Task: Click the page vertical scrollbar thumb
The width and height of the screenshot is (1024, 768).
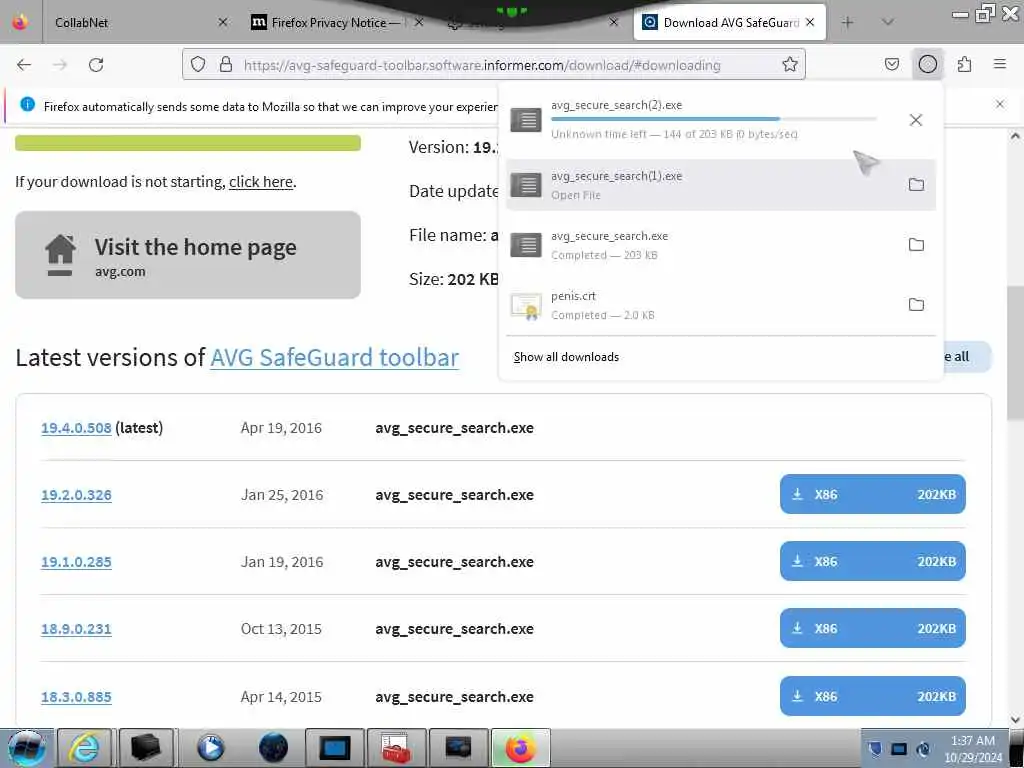Action: pyautogui.click(x=1015, y=353)
